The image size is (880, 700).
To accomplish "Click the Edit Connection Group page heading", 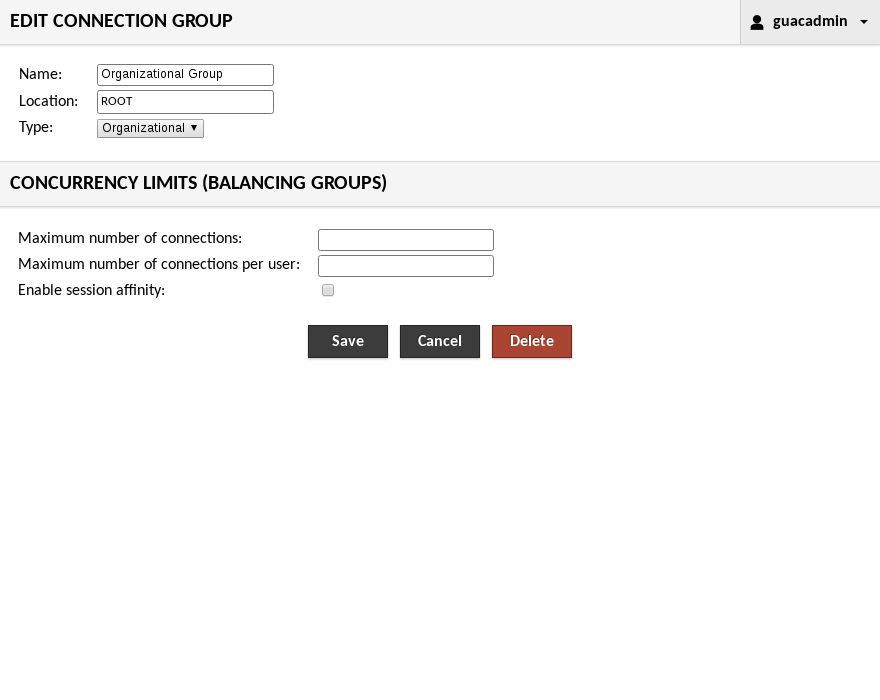I will coord(121,21).
